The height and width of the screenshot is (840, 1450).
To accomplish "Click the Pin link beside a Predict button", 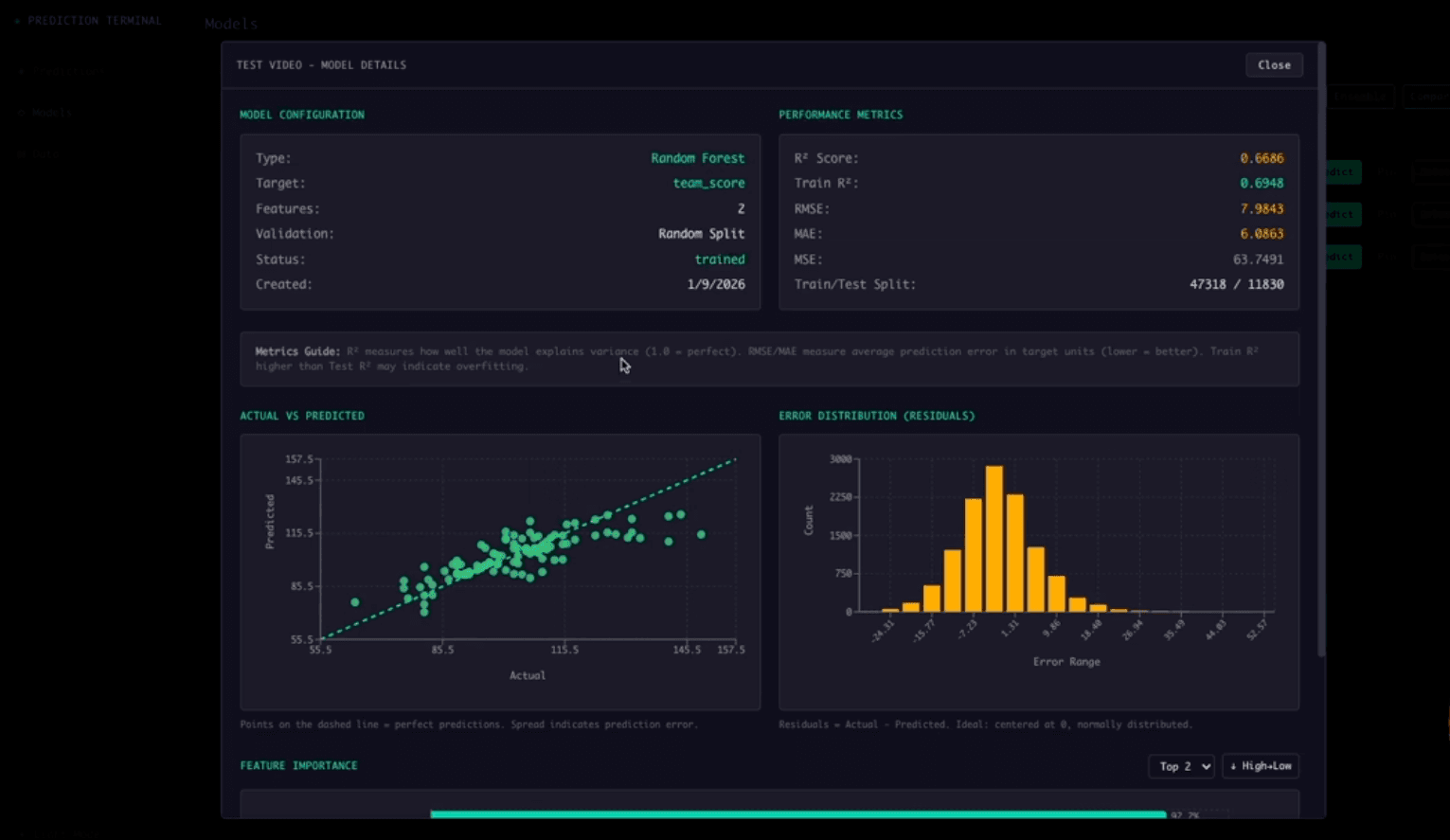I will pyautogui.click(x=1388, y=171).
